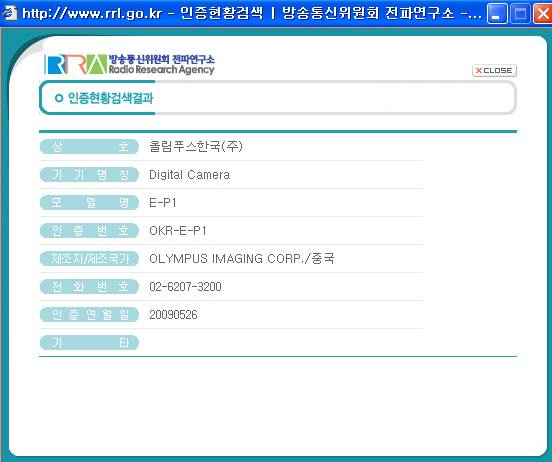Click the RRA Radio Research Agency logo
The image size is (552, 462).
point(130,64)
